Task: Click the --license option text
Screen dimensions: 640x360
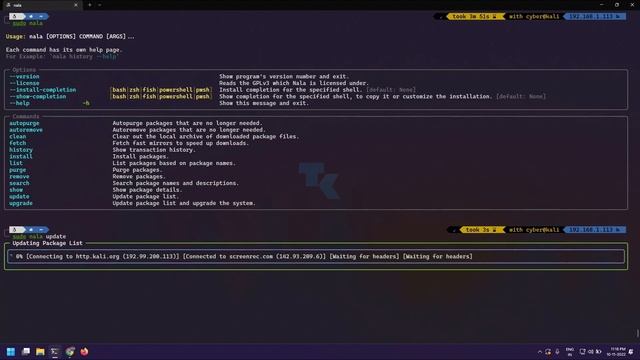Action: click(24, 83)
